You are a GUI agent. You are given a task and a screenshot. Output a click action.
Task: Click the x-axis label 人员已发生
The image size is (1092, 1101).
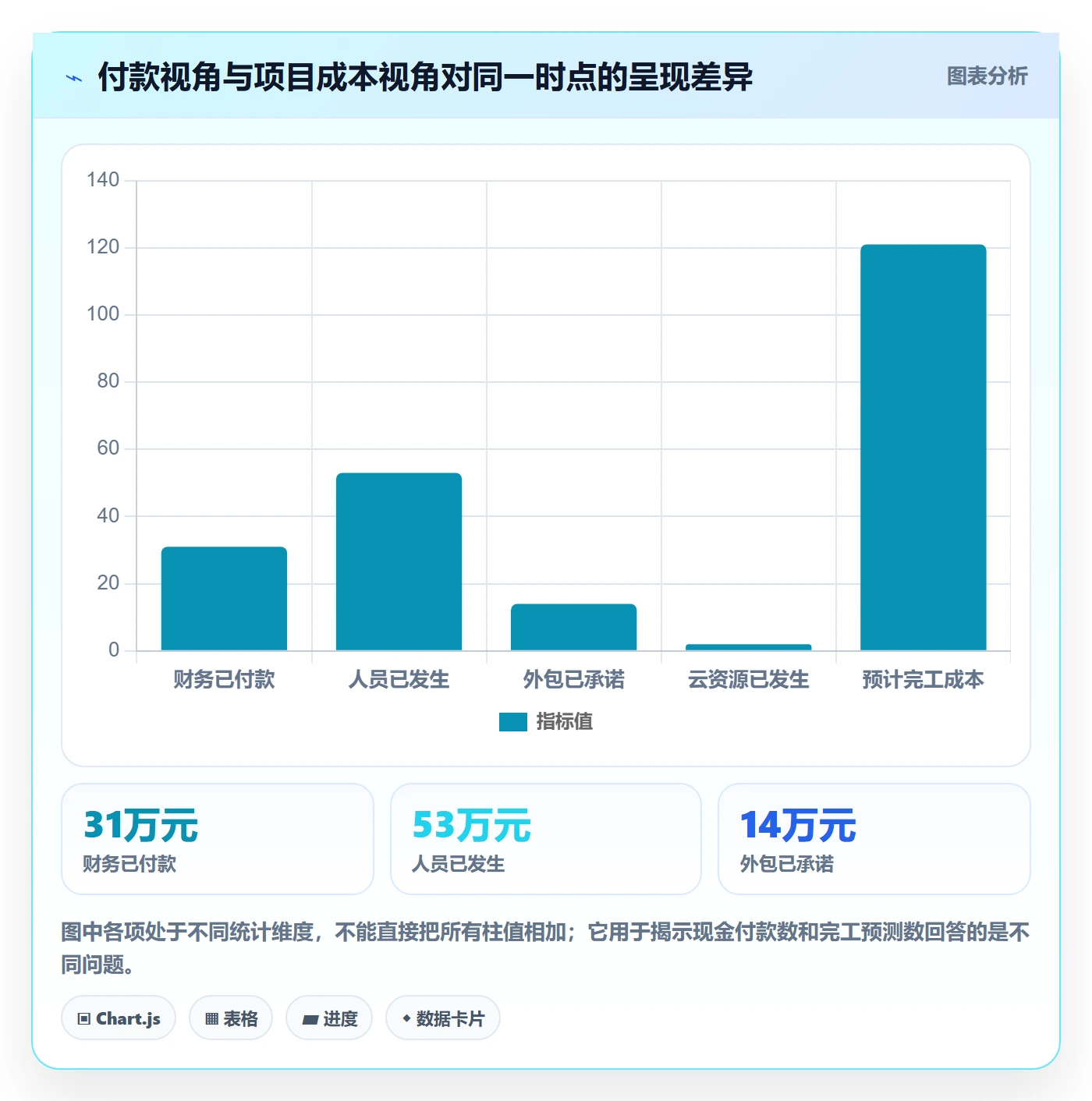point(399,680)
